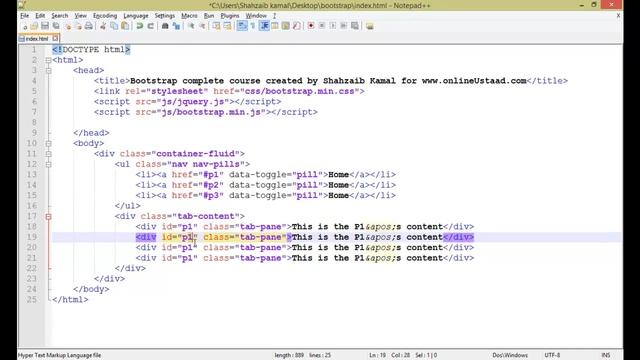Click the Print toolbar icon

coord(89,26)
